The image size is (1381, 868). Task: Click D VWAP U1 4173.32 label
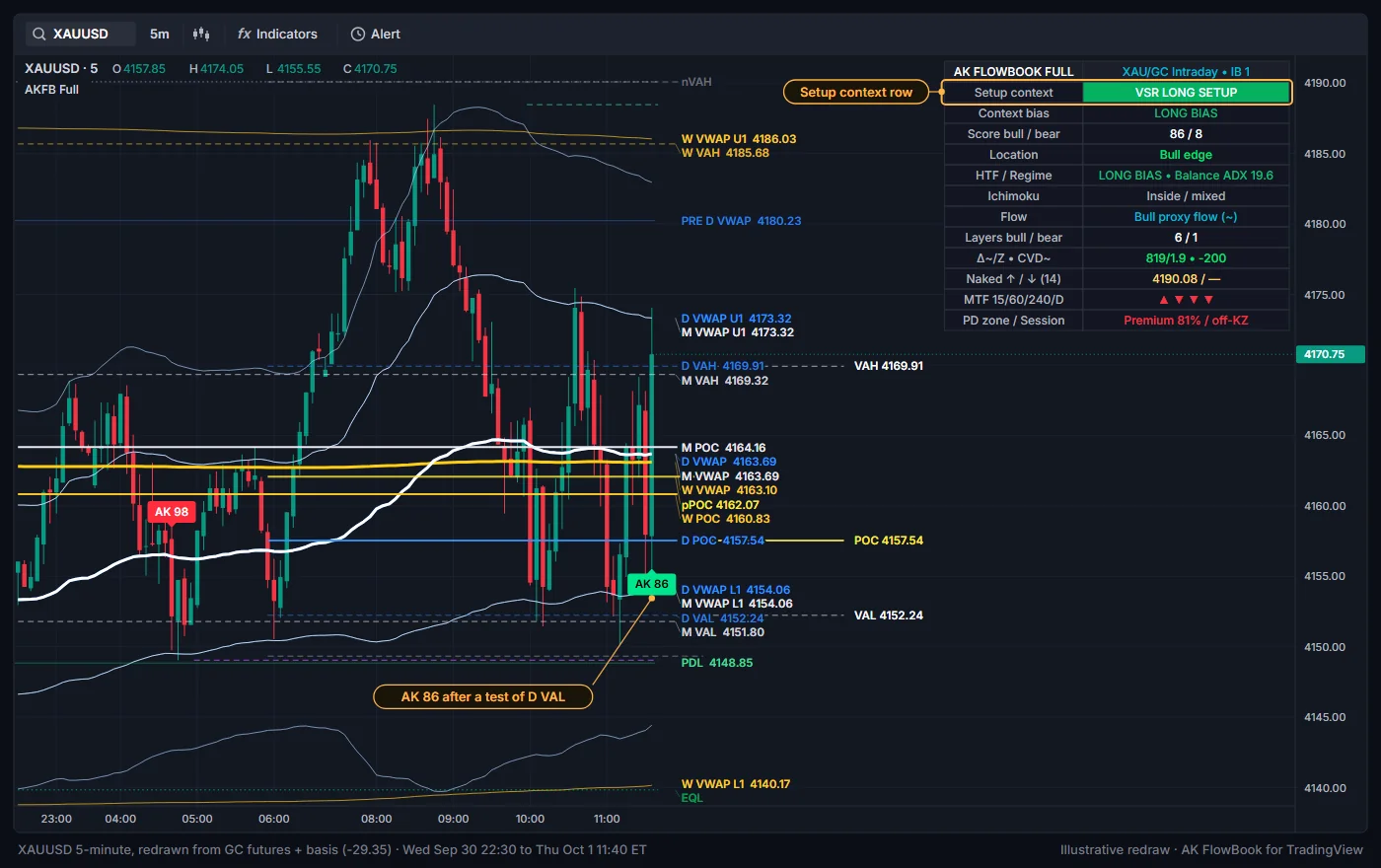pyautogui.click(x=736, y=319)
